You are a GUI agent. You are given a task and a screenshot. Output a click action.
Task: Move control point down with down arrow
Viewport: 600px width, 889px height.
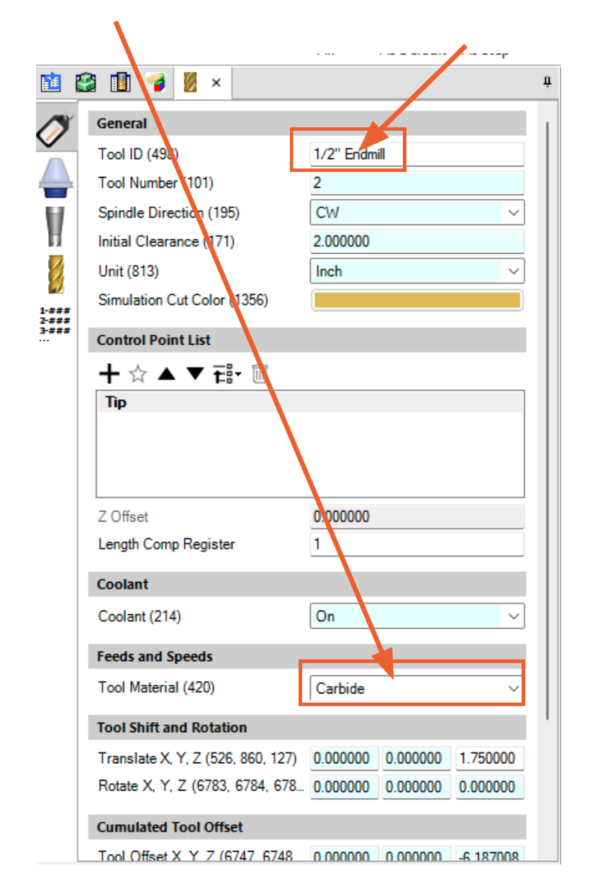point(195,374)
